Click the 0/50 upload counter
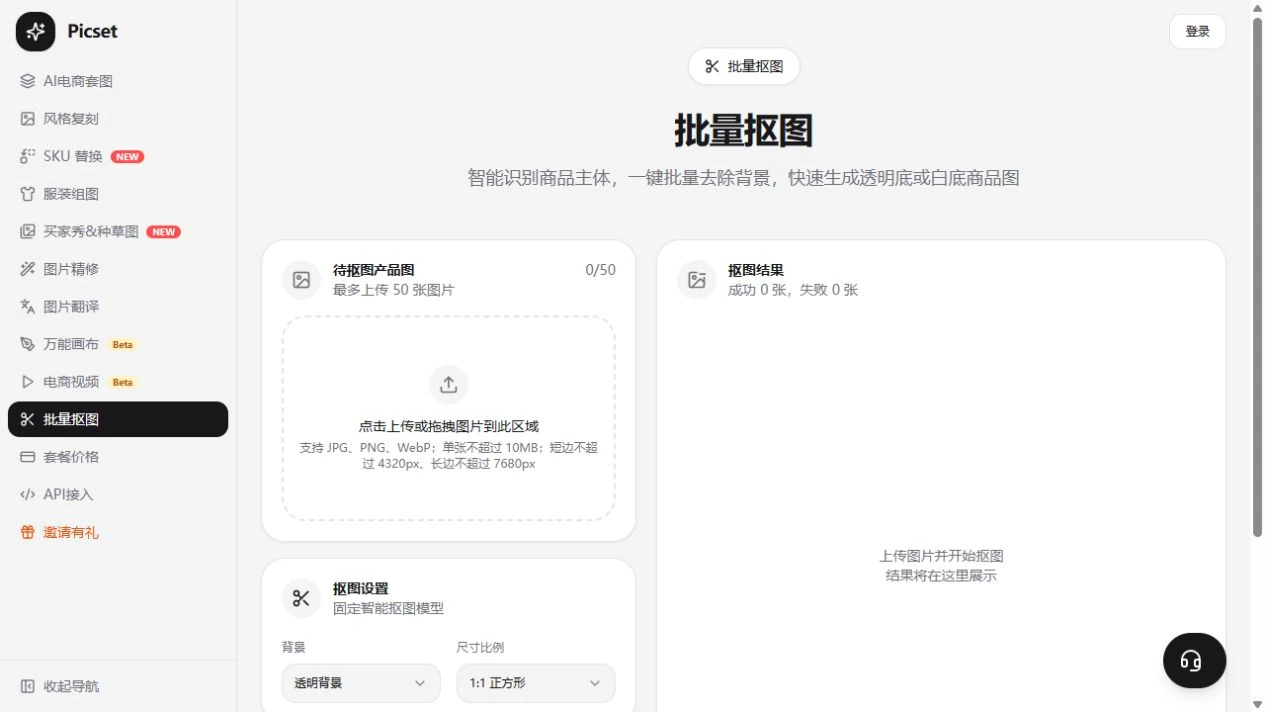 pos(600,270)
